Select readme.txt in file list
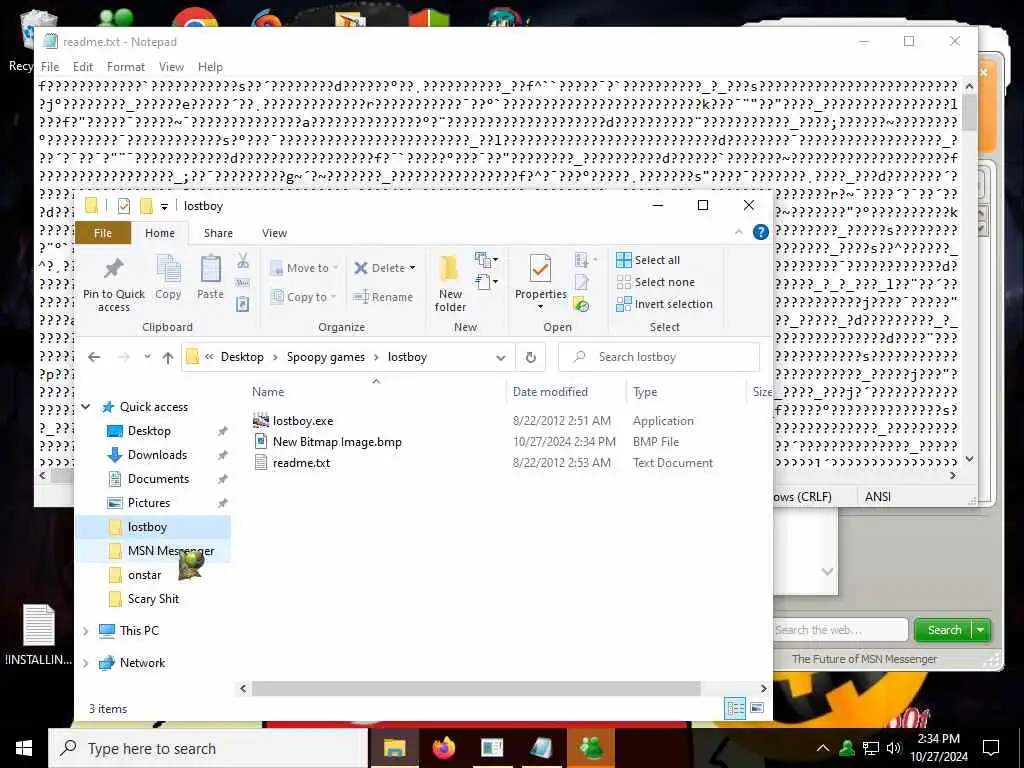This screenshot has height=768, width=1024. coord(301,463)
